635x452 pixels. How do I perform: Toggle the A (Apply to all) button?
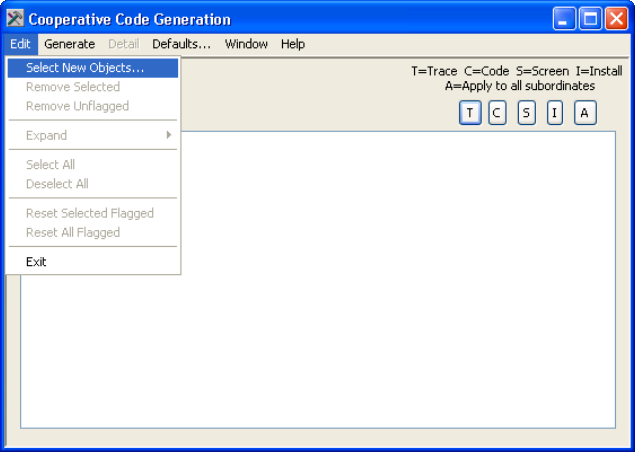pyautogui.click(x=585, y=113)
